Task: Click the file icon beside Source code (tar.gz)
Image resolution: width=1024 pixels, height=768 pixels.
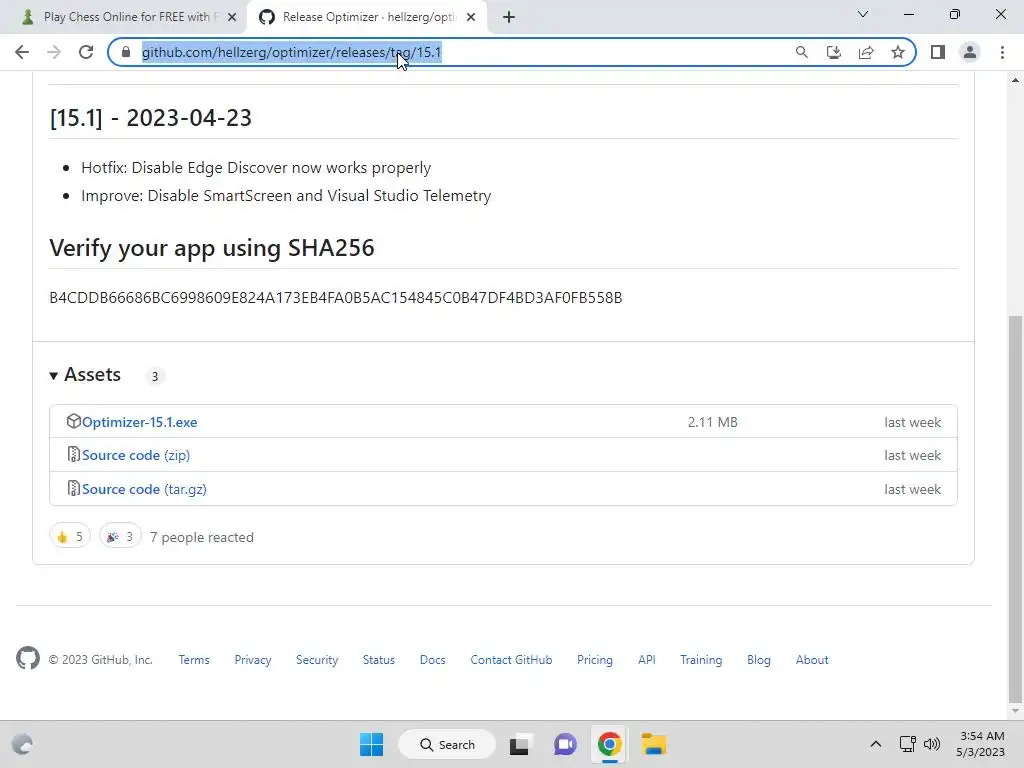Action: (x=73, y=488)
